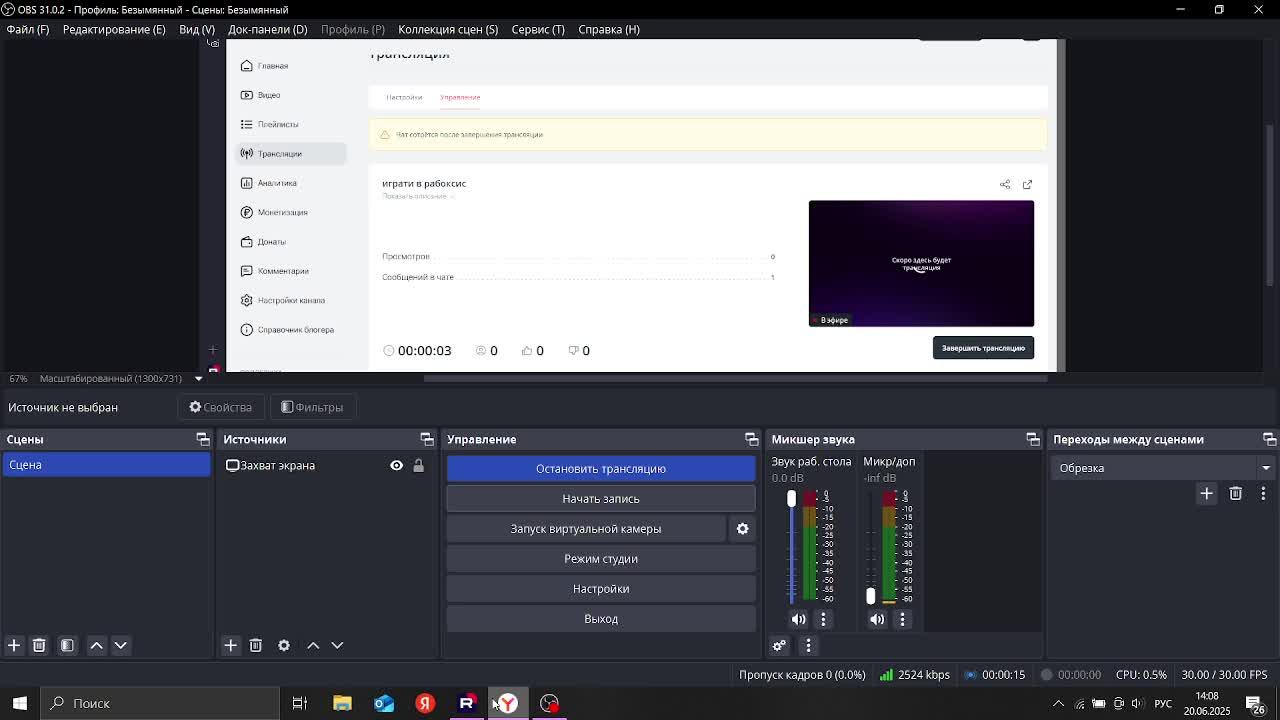The width and height of the screenshot is (1280, 720).
Task: Open Сервис menu
Action: click(538, 30)
